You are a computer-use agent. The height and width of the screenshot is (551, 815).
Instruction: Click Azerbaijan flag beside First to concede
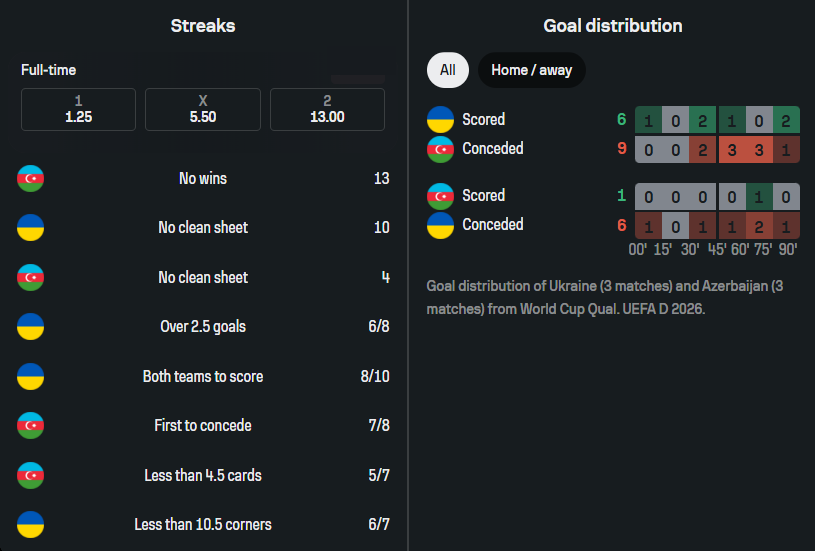[x=31, y=425]
